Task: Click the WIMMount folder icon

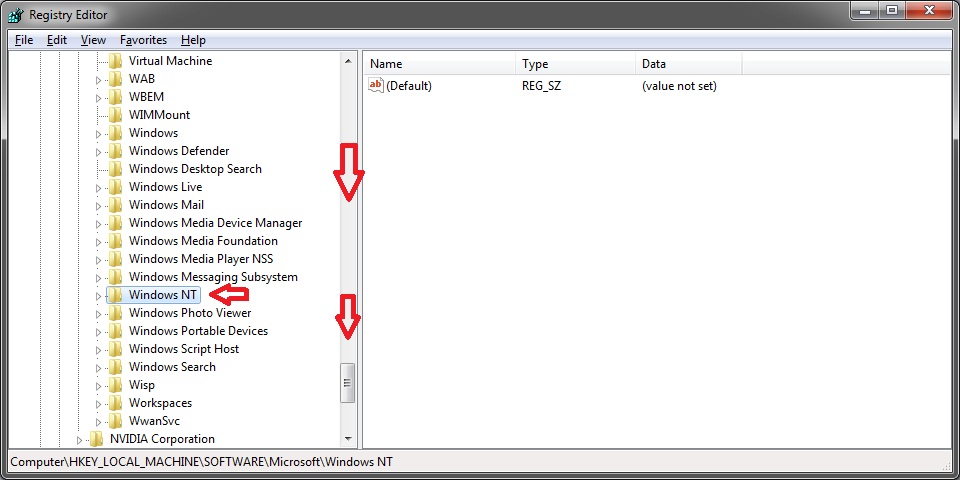Action: click(115, 114)
